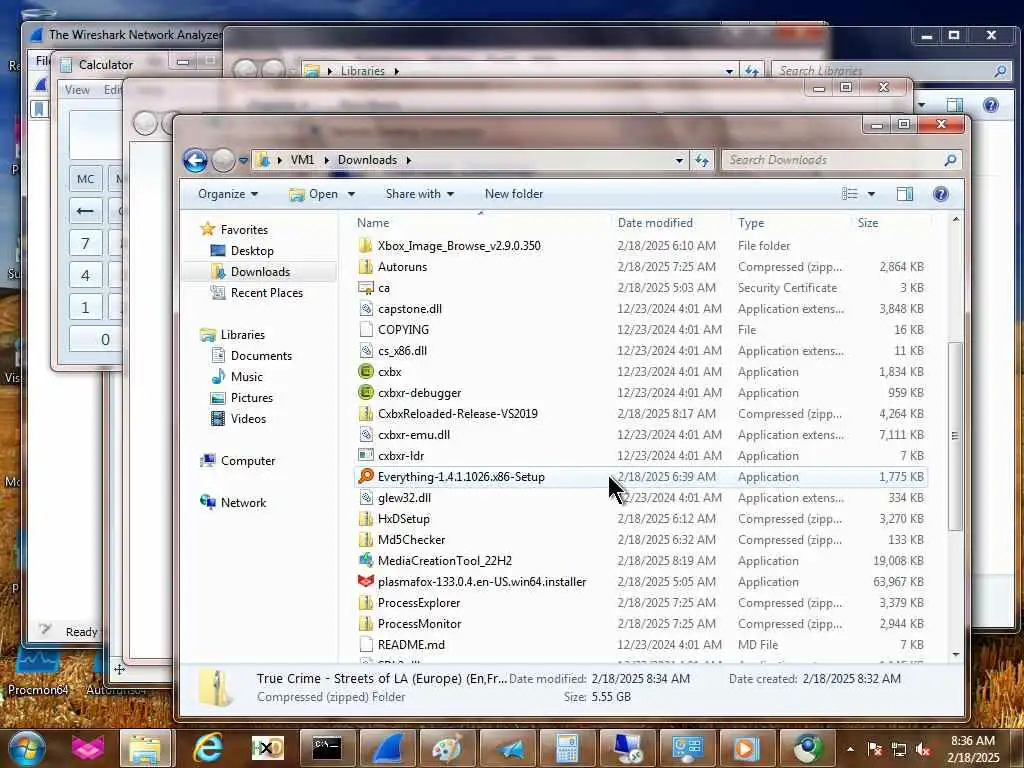This screenshot has height=768, width=1024.
Task: Click New folder in the toolbar
Action: [514, 194]
